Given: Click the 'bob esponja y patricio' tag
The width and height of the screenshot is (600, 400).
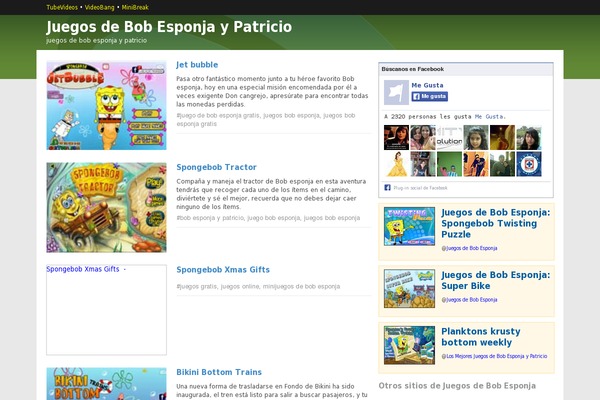Looking at the screenshot, I should [x=211, y=218].
